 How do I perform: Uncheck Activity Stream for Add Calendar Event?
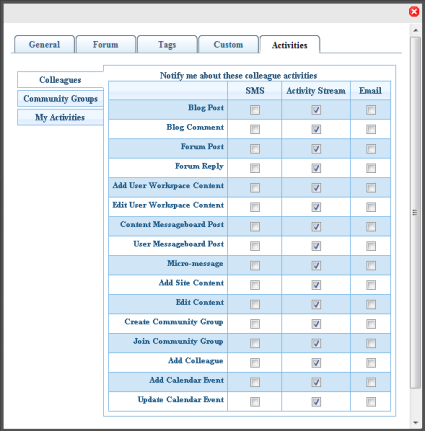316,382
